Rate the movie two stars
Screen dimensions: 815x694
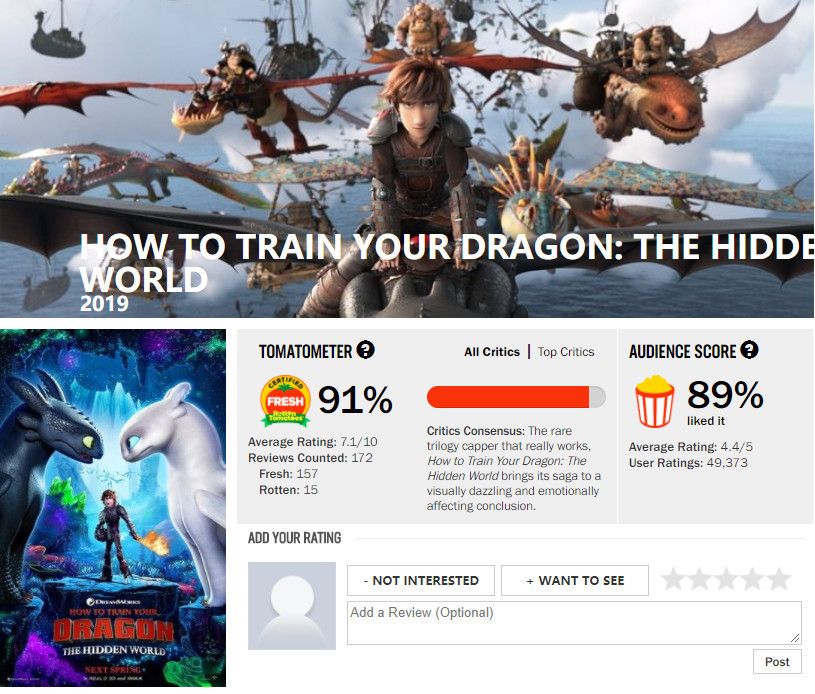pyautogui.click(x=700, y=579)
